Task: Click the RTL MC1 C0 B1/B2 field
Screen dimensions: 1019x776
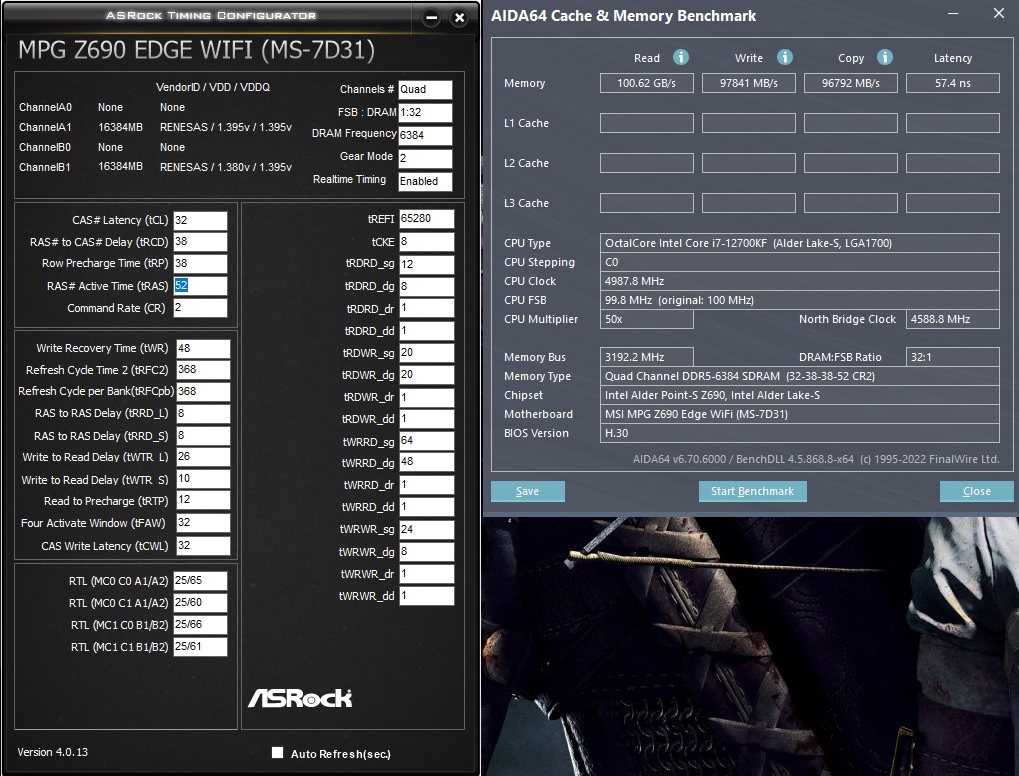Action: click(x=200, y=625)
